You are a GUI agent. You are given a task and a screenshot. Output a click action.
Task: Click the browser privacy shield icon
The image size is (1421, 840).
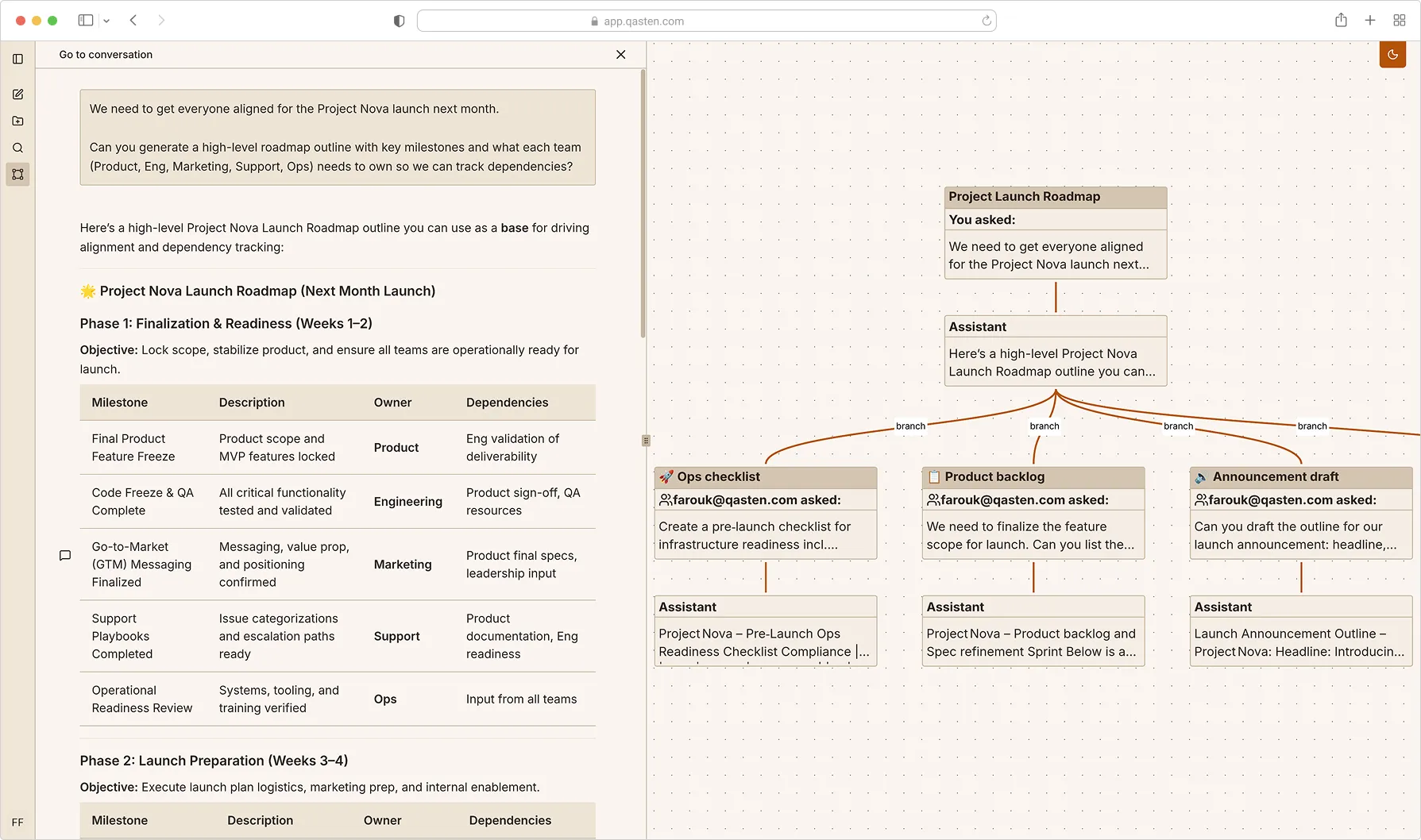coord(399,21)
